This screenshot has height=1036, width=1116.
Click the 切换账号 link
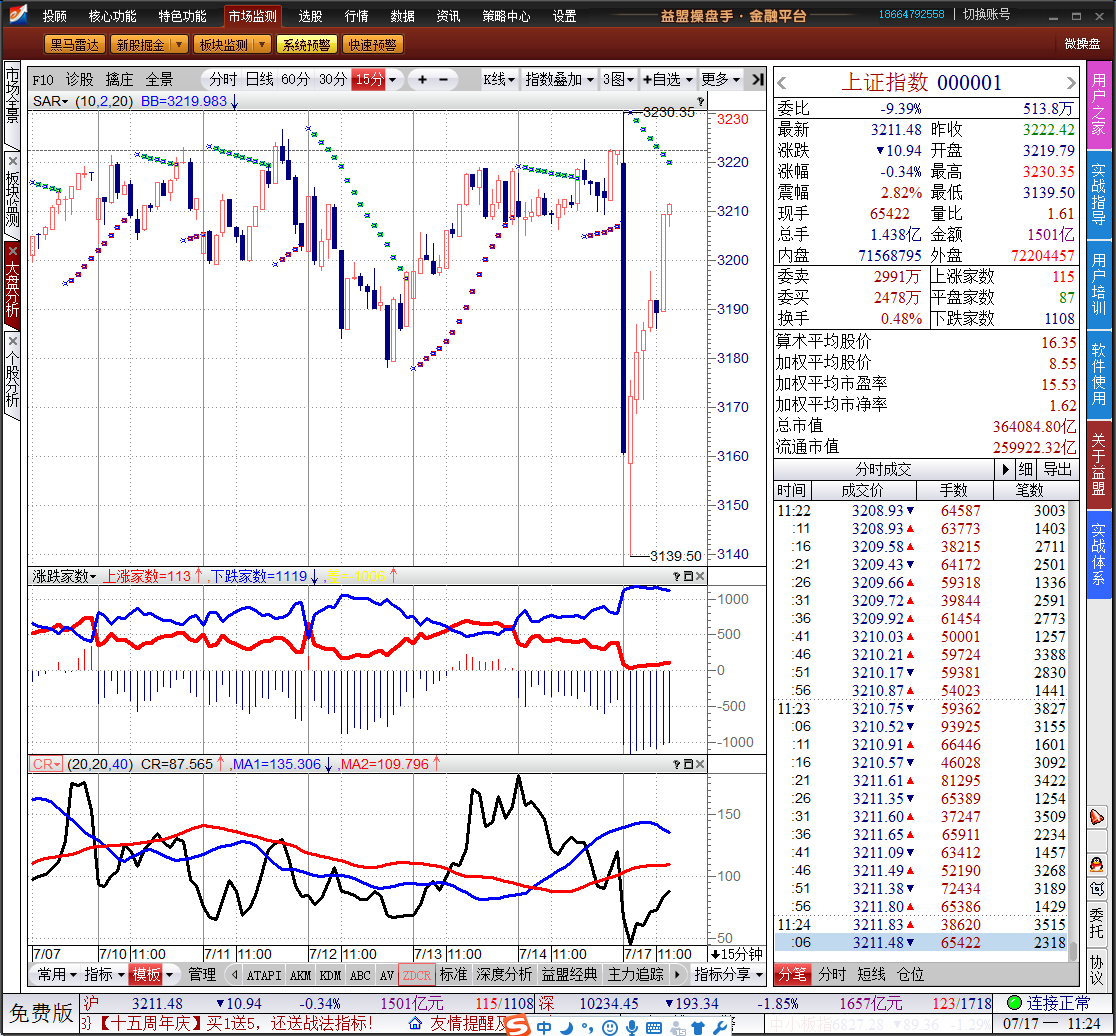986,14
